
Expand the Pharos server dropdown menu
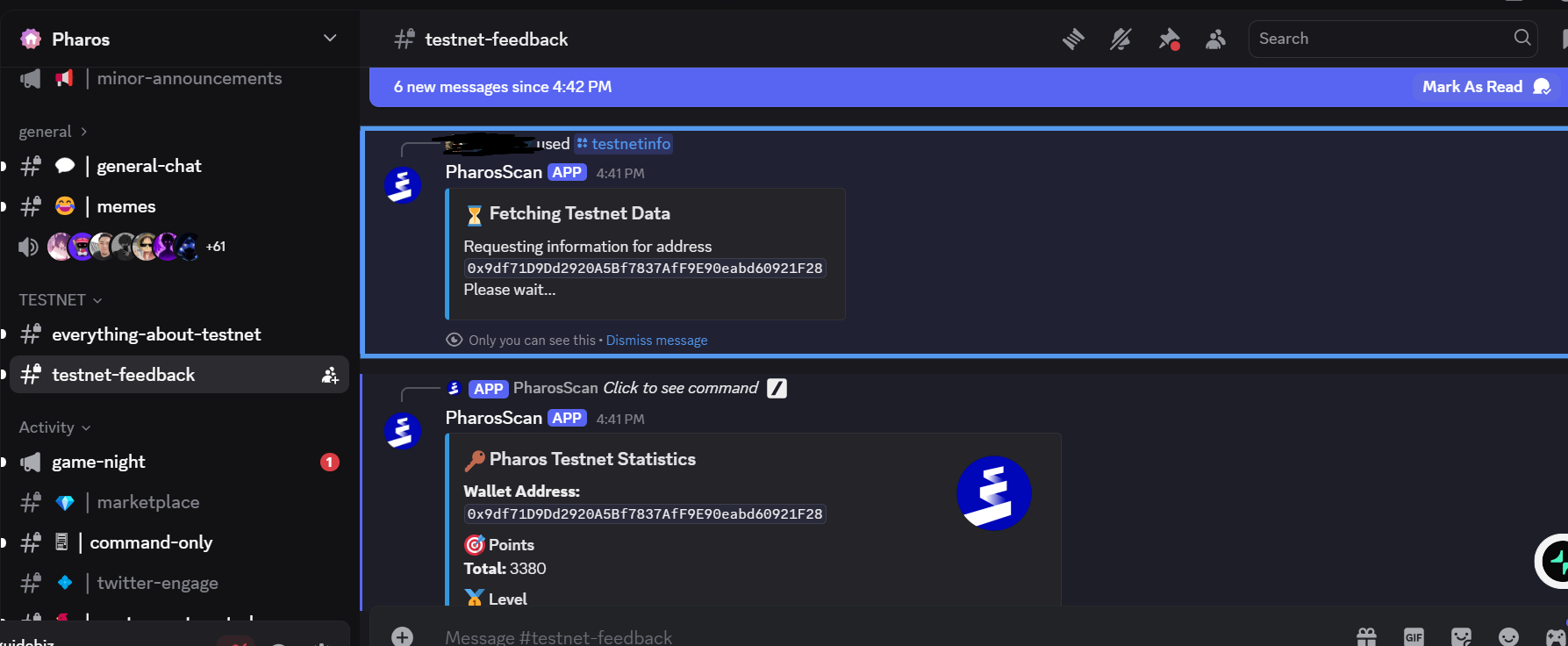[330, 38]
